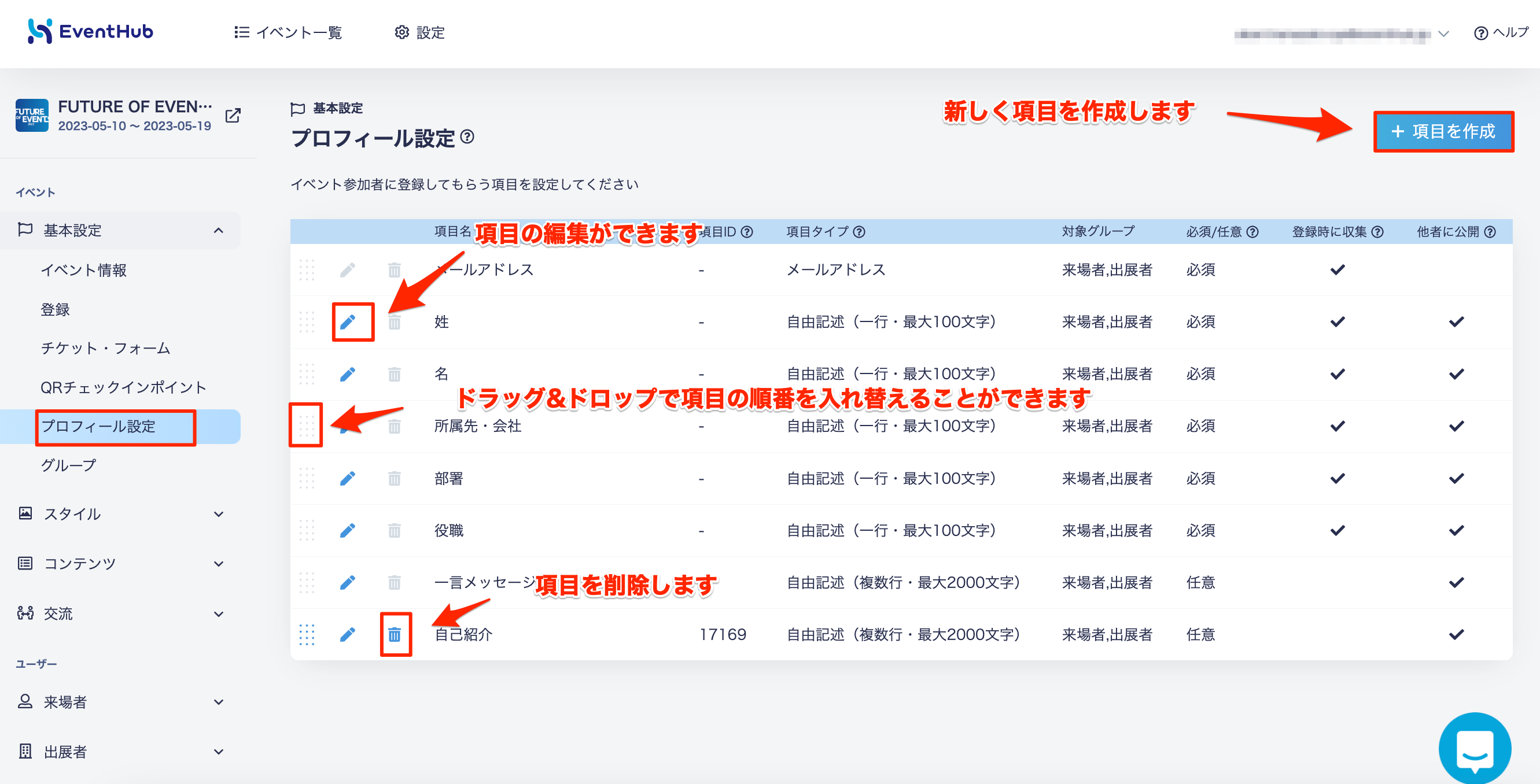Click help icon next to 項目タイプ header

coord(859,232)
